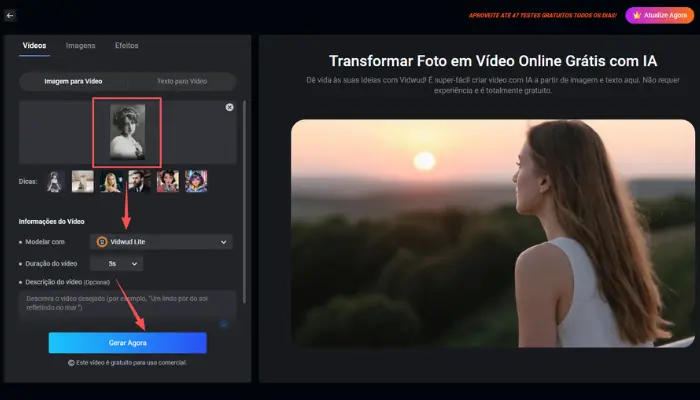Screen dimensions: 700x400
Task: Select the fourth sample tip thumbnail
Action: click(140, 181)
